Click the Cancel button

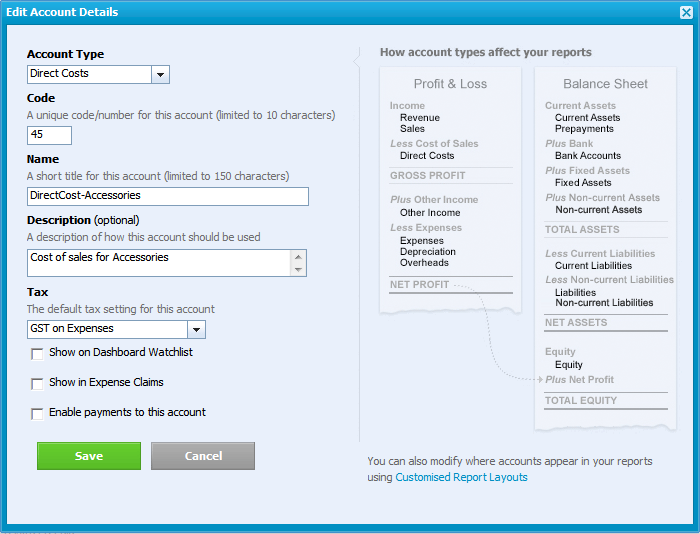pos(203,456)
